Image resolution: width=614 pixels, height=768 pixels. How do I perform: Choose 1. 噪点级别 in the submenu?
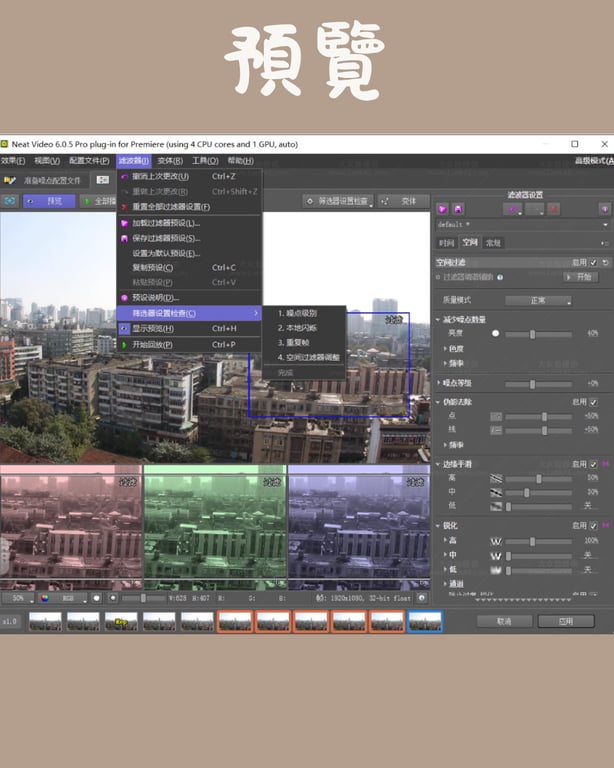pyautogui.click(x=305, y=313)
